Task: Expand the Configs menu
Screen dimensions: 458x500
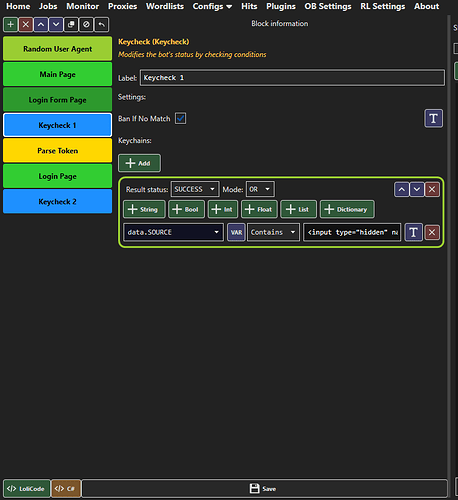Action: (212, 6)
